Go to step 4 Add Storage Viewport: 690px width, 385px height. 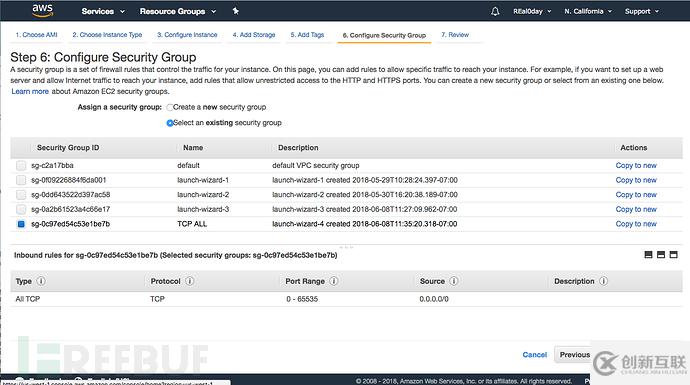tap(254, 35)
